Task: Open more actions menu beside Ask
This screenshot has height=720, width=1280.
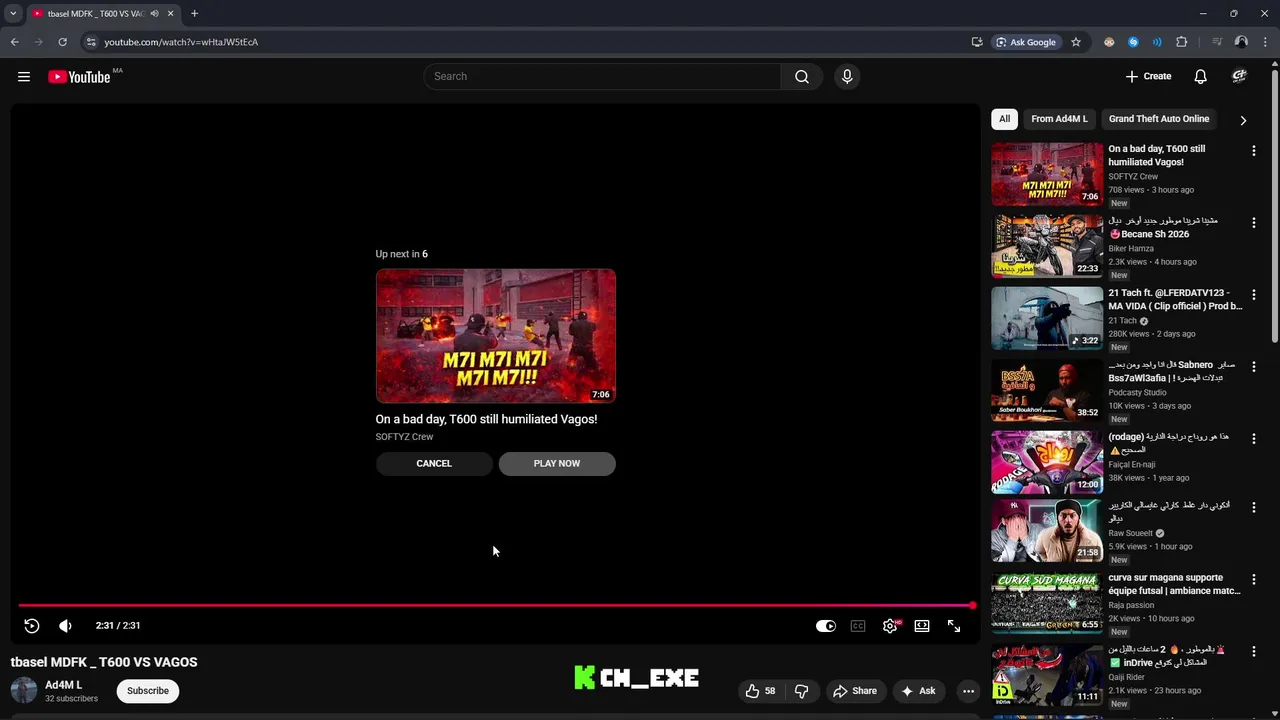Action: 968,691
